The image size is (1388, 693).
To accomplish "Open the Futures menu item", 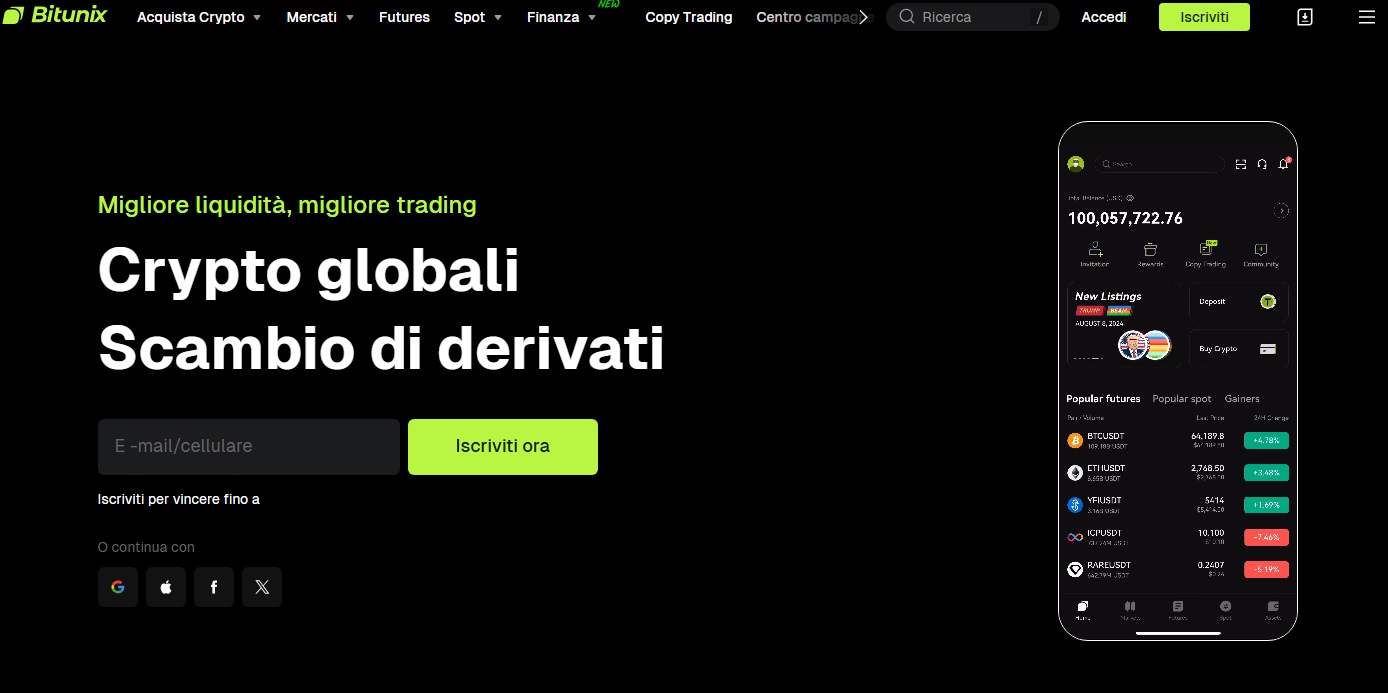I will [x=404, y=17].
